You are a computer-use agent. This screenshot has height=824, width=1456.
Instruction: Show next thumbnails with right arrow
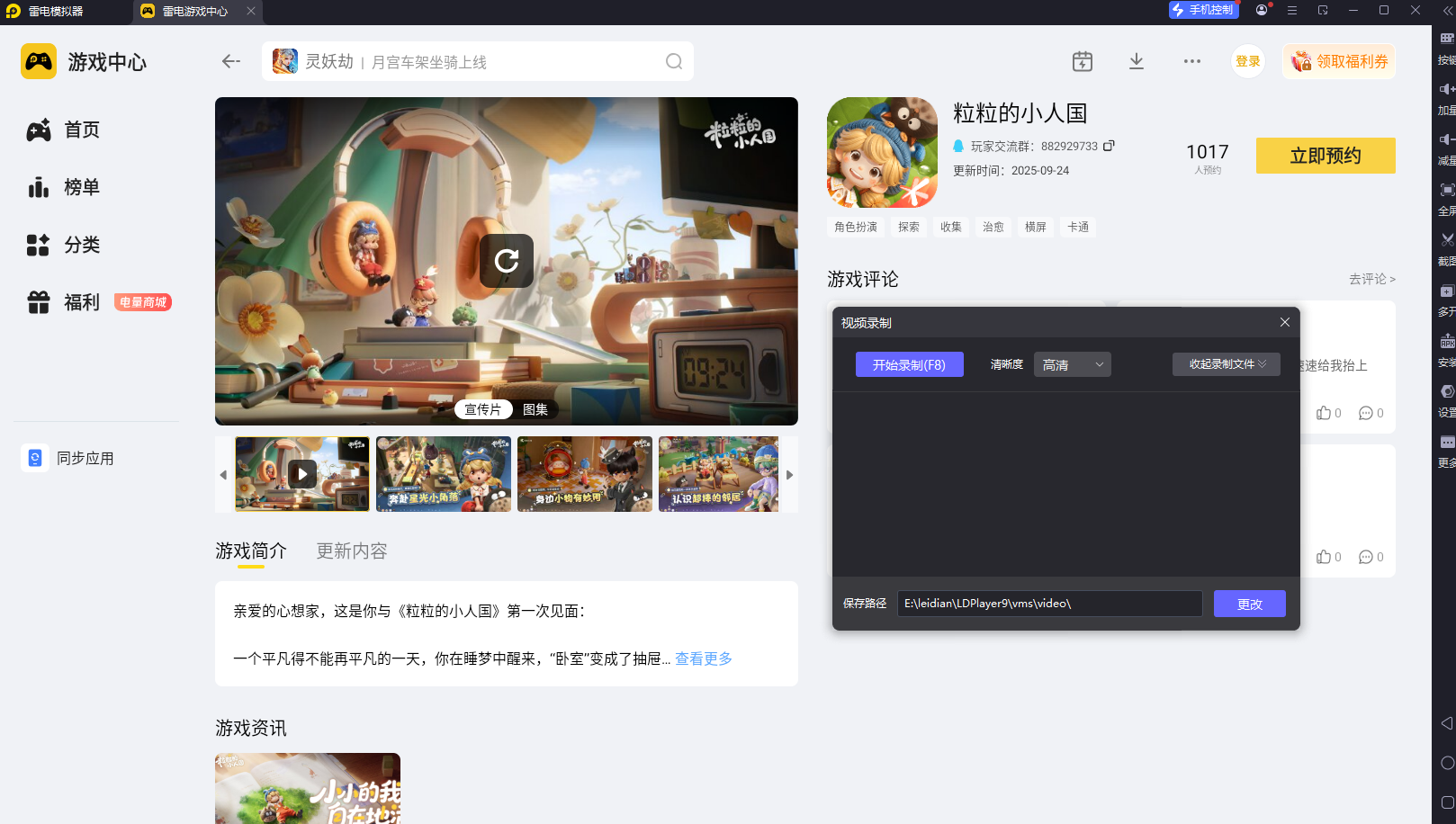tap(789, 474)
